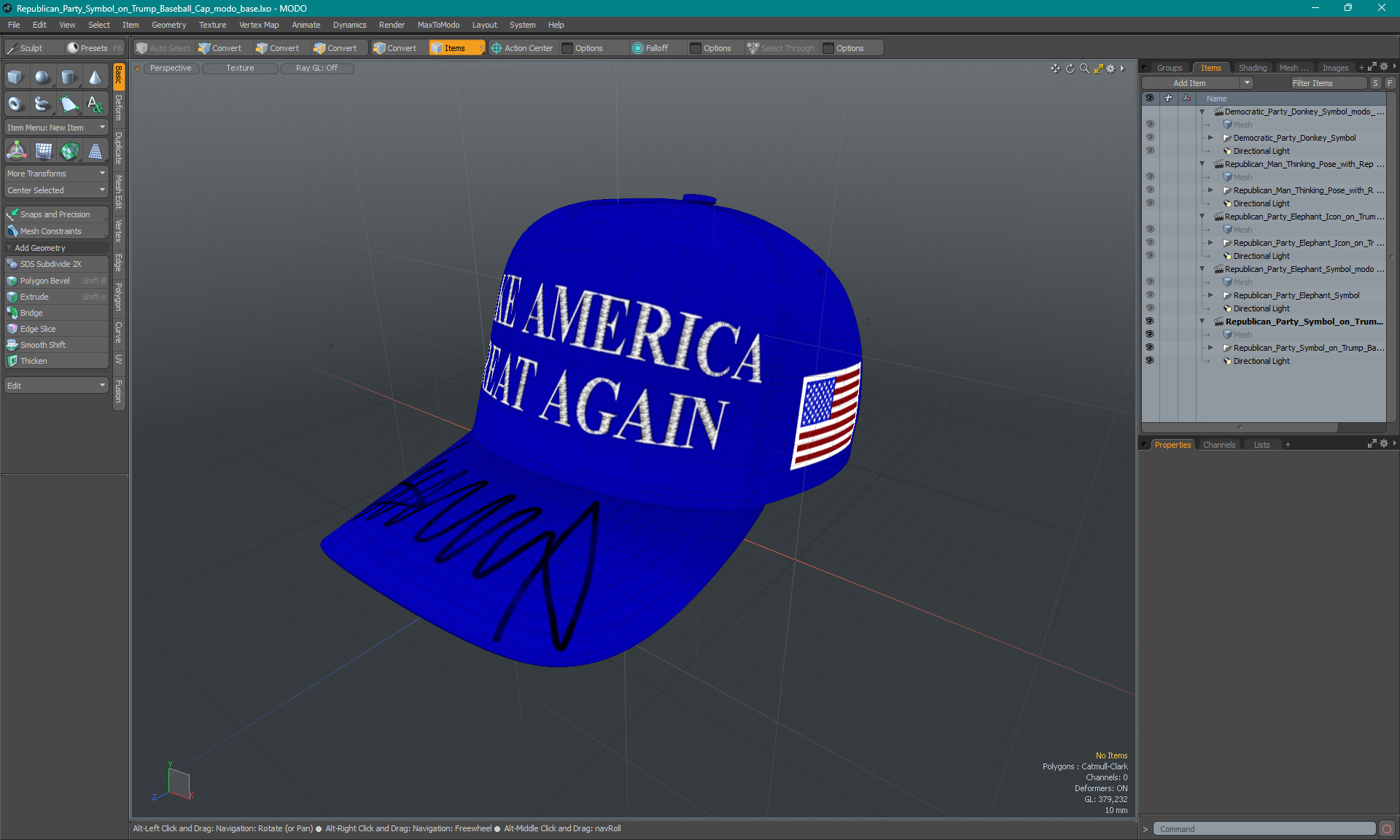1400x840 pixels.
Task: Toggle visibility of Republican_Party_Elephant_Symbol item
Action: (1150, 295)
